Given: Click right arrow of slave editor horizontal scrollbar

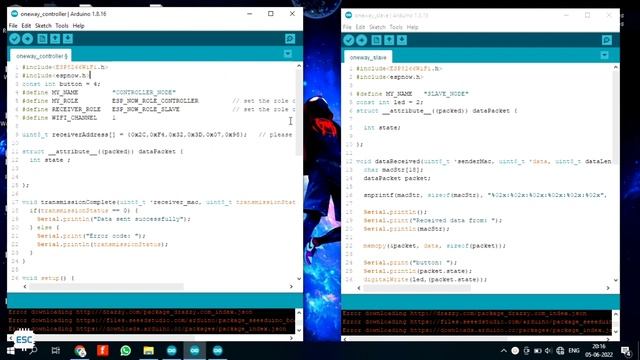Looking at the screenshot, I should pos(608,288).
